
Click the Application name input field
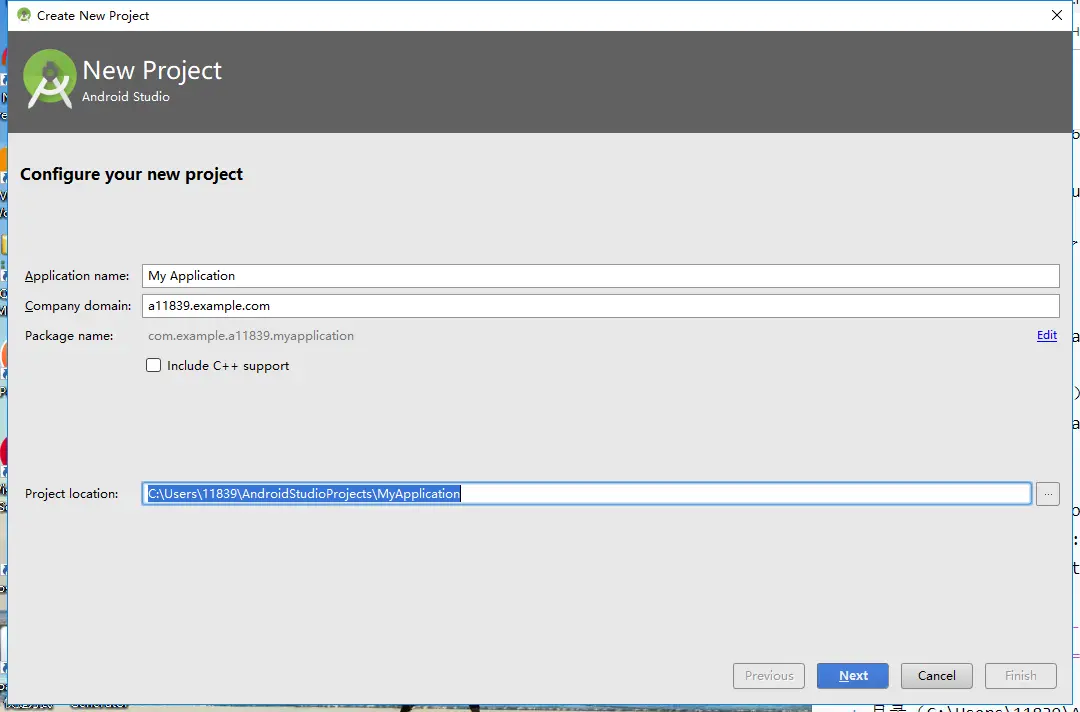(x=601, y=275)
